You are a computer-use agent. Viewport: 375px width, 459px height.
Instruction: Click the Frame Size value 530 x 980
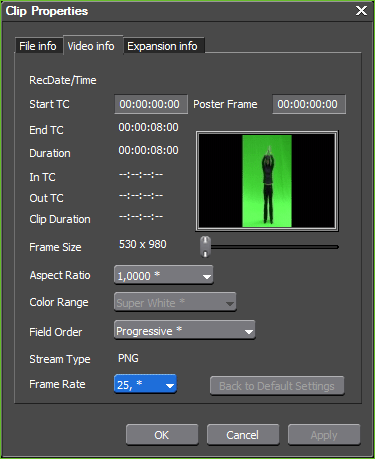tap(143, 244)
